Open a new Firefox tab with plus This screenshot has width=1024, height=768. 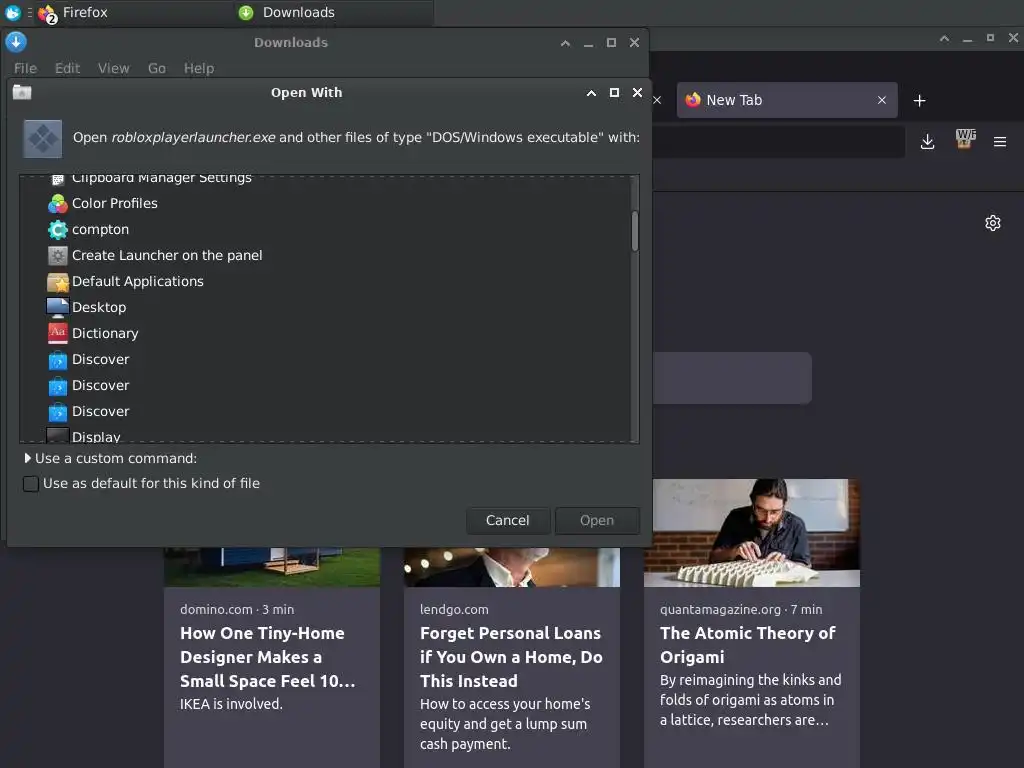pos(920,101)
